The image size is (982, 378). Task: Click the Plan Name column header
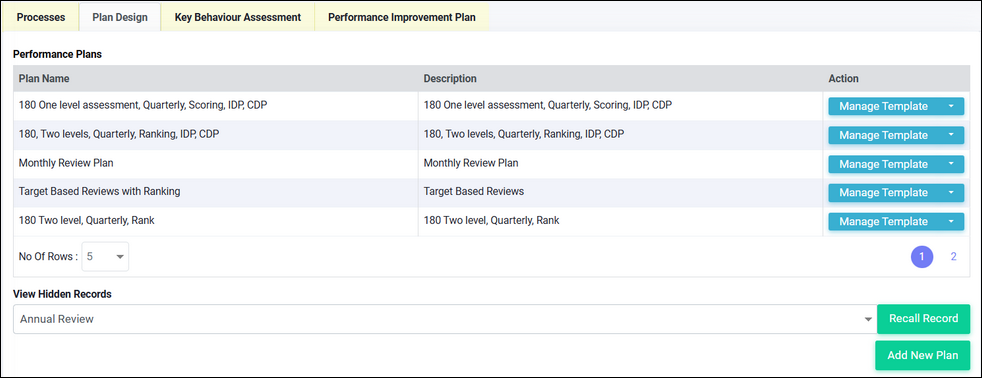44,79
